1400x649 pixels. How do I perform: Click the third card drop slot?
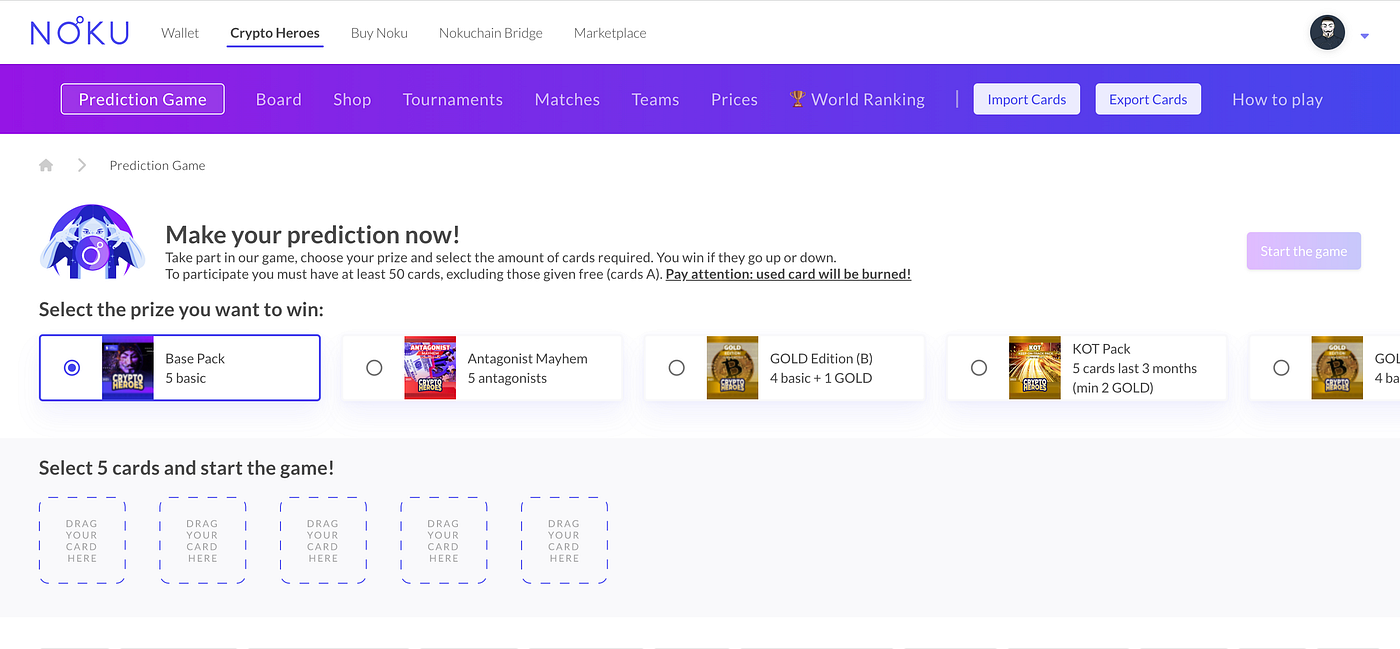click(323, 541)
